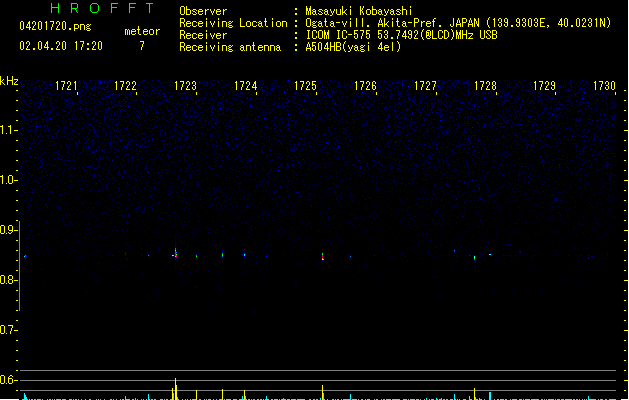Click the 1724 time axis marker
Viewport: 629px width, 400px height.
[246, 86]
